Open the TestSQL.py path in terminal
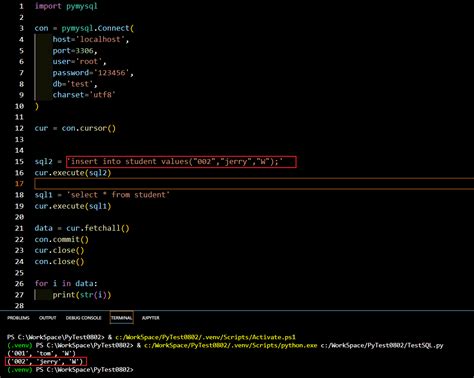Screen dimensions: 474x378 tap(382, 345)
